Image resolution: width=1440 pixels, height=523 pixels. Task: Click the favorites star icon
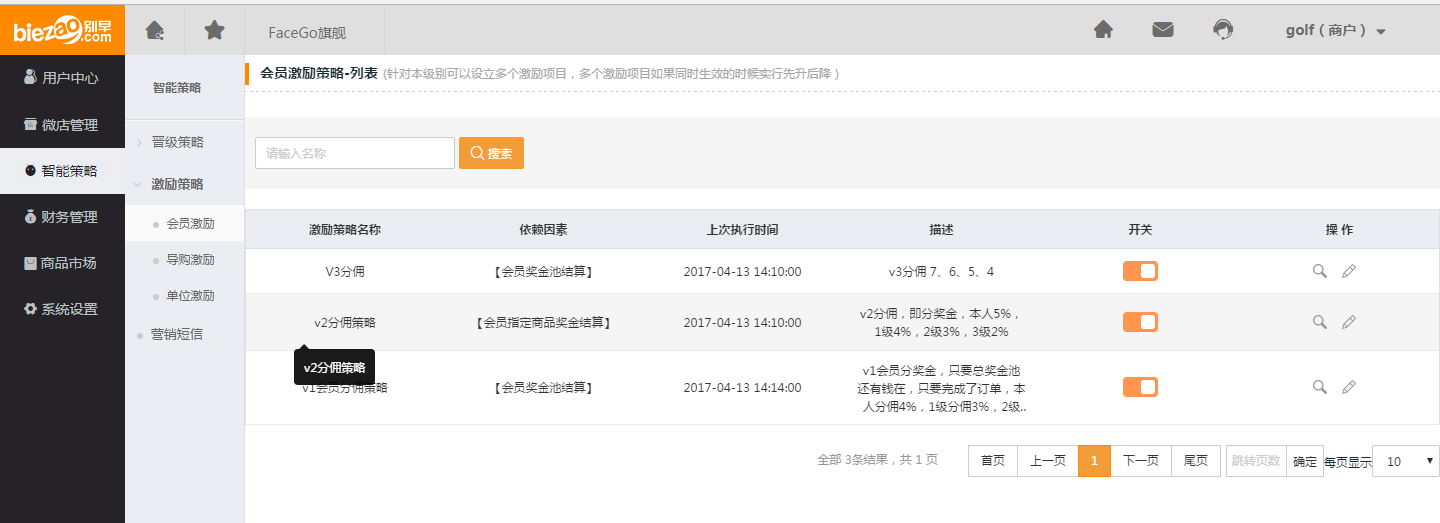click(214, 30)
